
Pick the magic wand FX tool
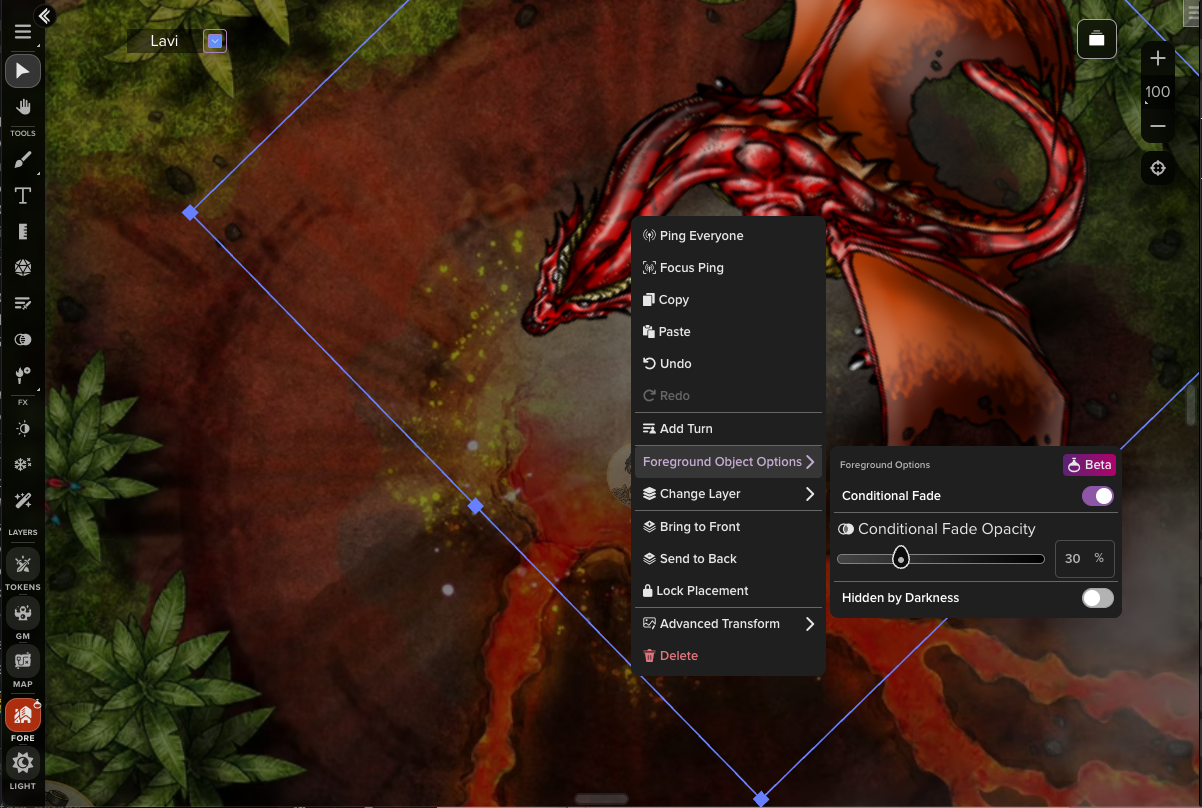point(22,500)
